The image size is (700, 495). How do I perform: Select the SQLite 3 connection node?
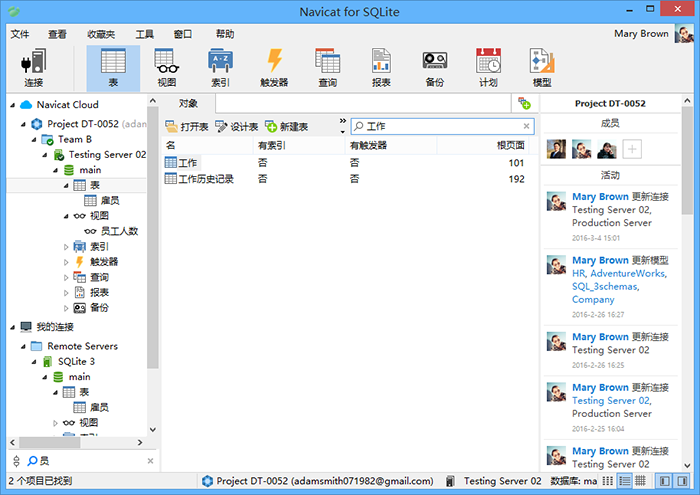click(69, 362)
